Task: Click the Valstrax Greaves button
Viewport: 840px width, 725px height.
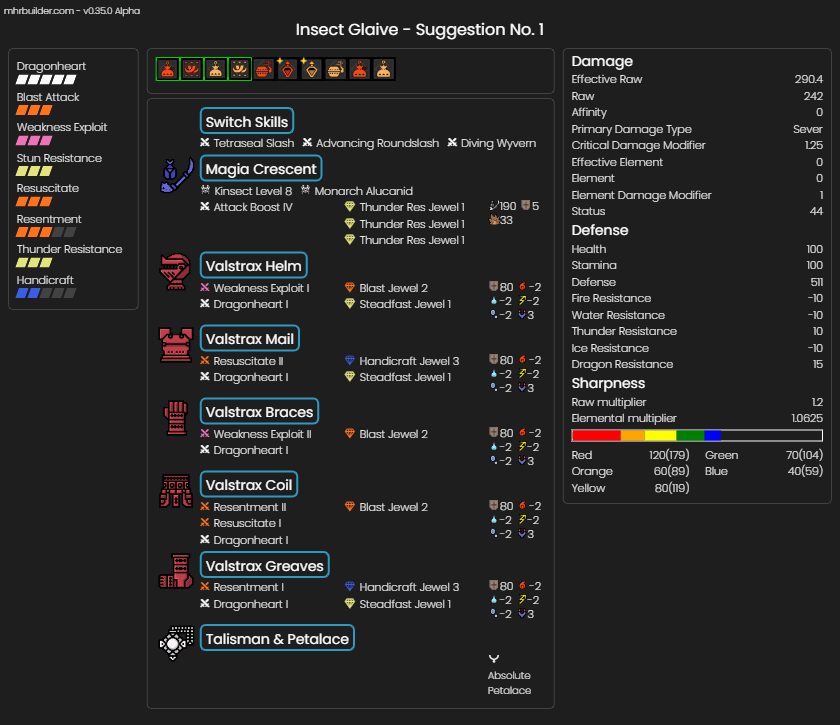Action: tap(265, 565)
